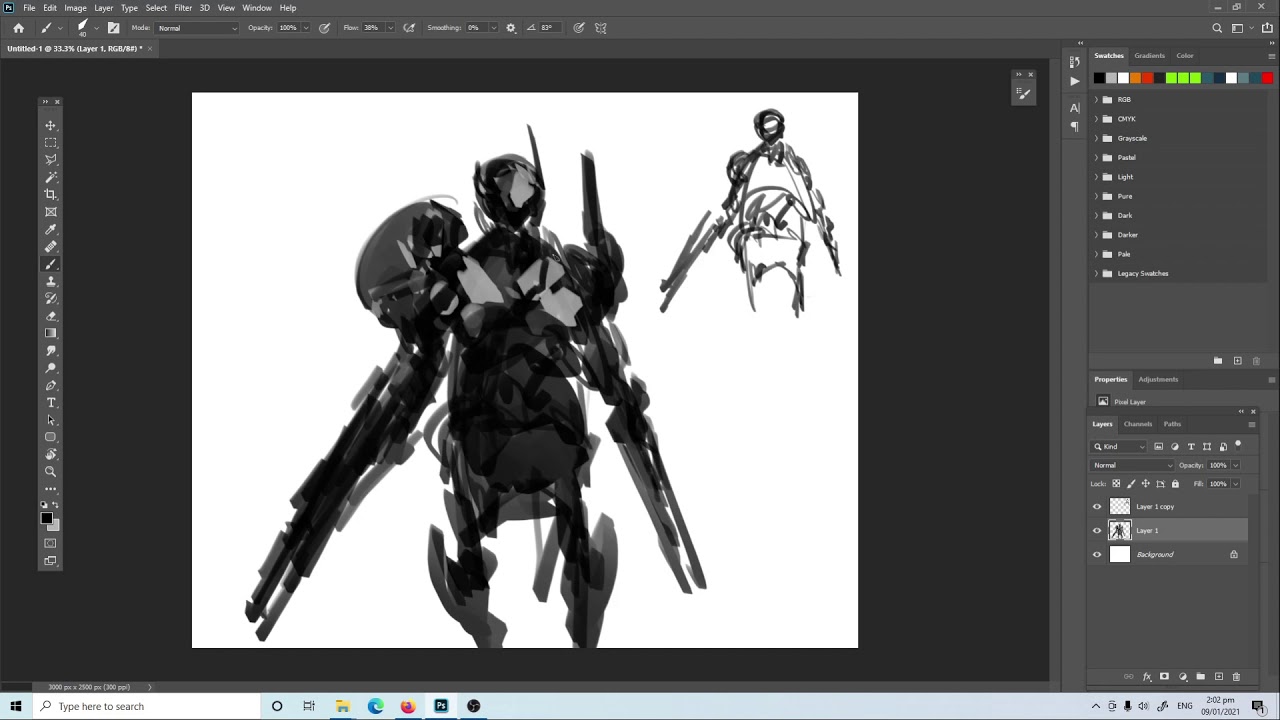Switch to the Gradients tab

1149,56
